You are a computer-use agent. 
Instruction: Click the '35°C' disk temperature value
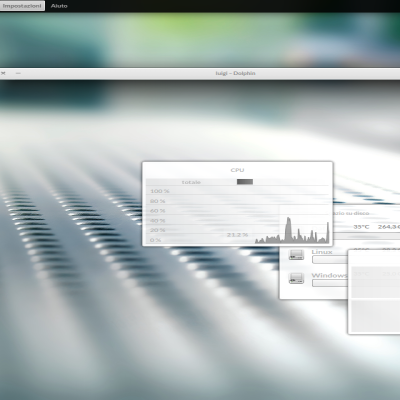point(361,227)
